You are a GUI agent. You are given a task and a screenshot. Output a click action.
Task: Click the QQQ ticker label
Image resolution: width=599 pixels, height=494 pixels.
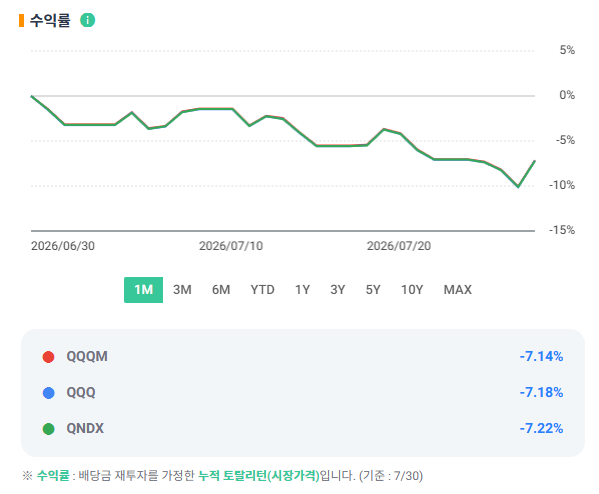pos(81,392)
